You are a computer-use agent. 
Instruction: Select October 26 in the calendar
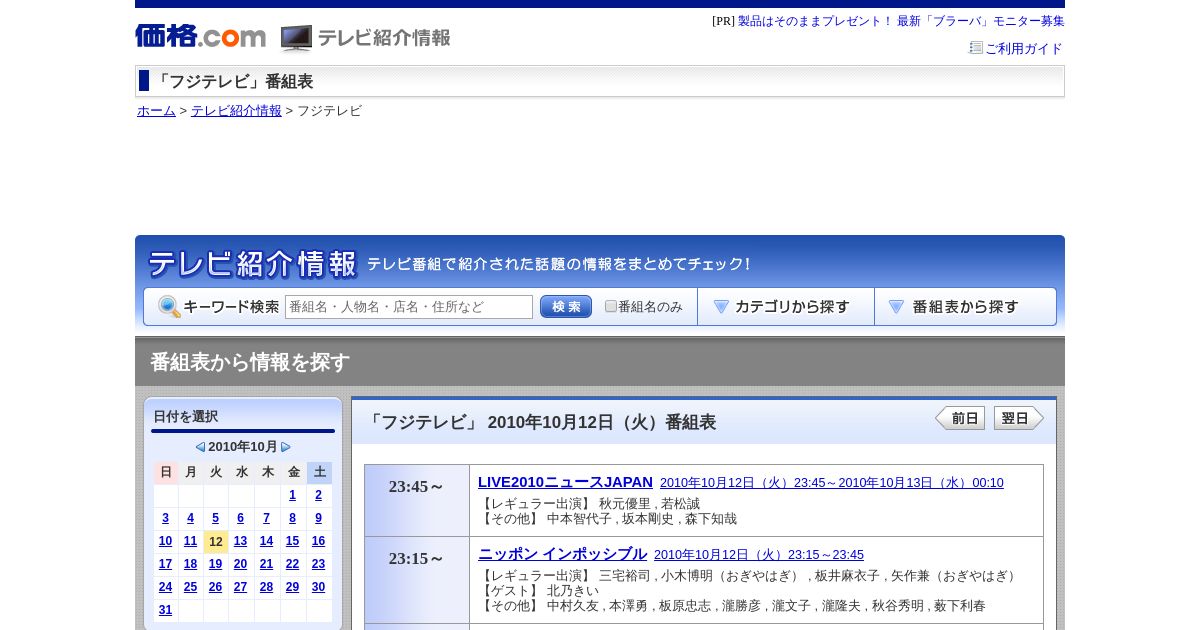[215, 587]
